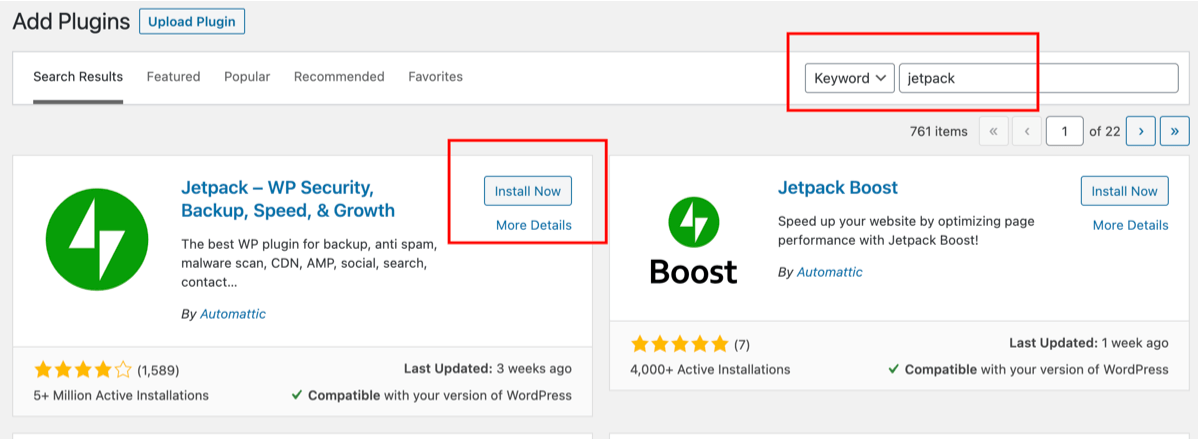
Task: Open More Details for Jetpack Boost
Action: click(x=1130, y=225)
